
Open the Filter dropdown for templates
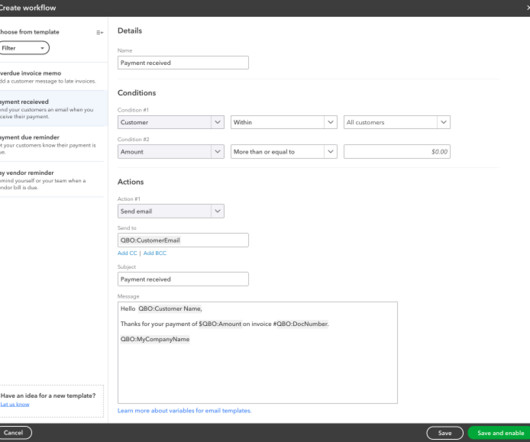[24, 48]
